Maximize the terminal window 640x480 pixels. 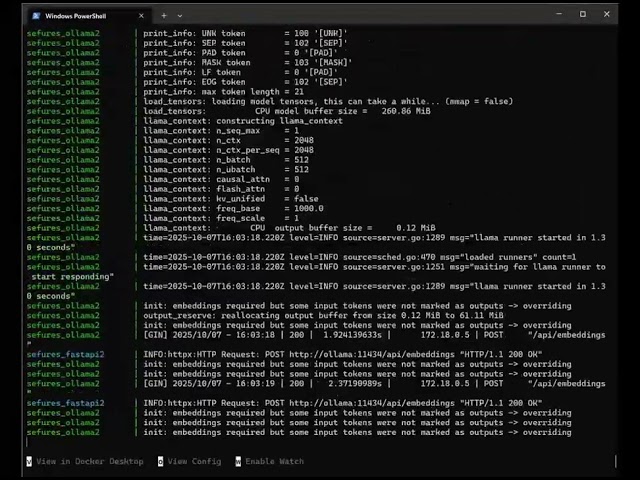583,14
